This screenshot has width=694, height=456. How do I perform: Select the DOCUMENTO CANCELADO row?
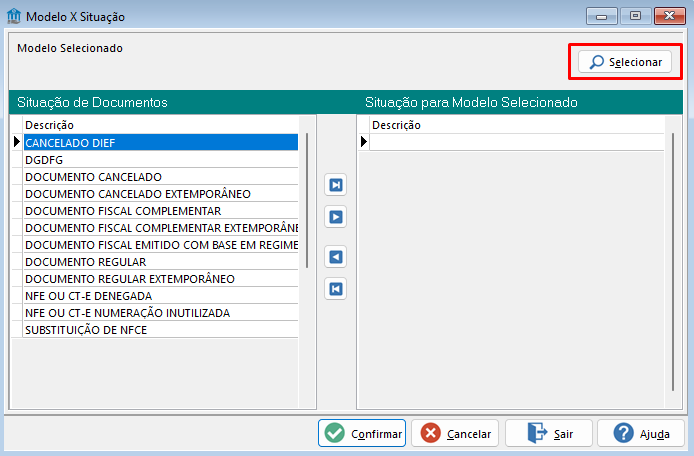[x=161, y=177]
